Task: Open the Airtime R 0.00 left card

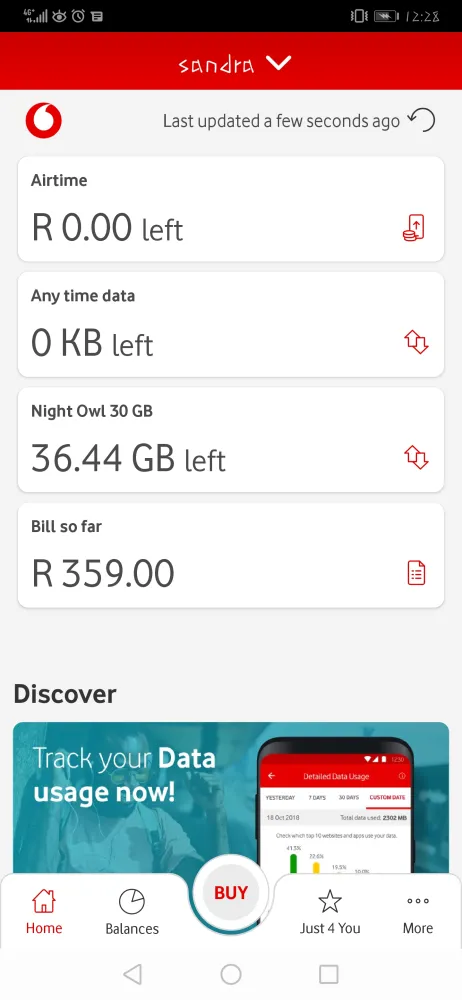Action: (x=231, y=209)
